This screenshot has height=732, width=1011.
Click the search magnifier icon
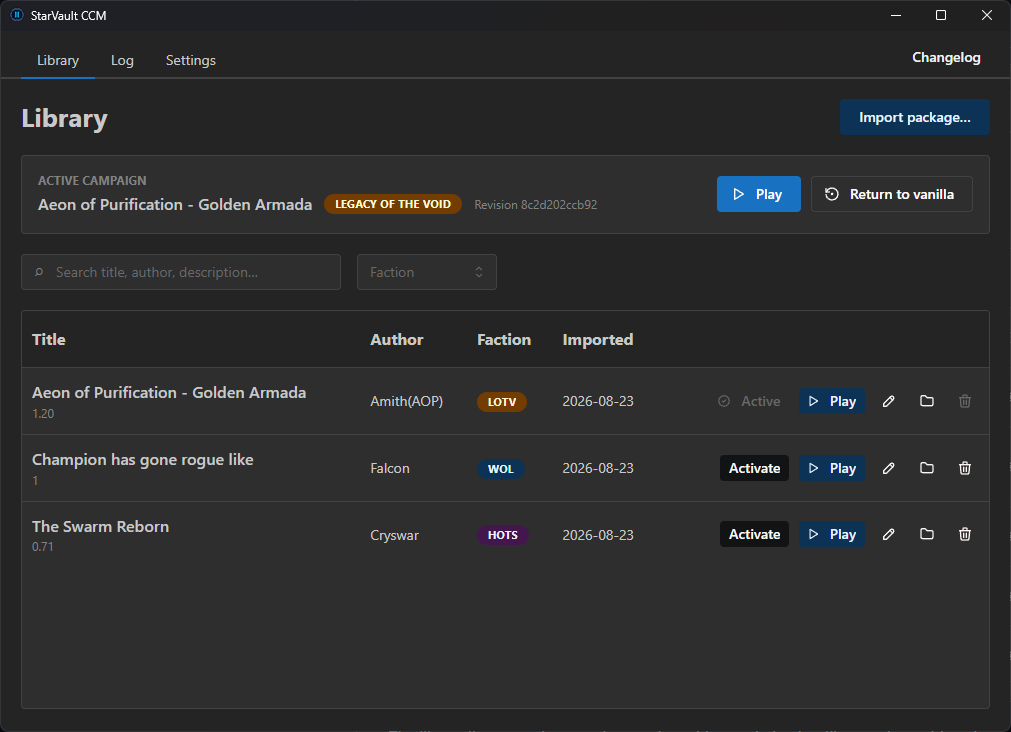pos(39,272)
